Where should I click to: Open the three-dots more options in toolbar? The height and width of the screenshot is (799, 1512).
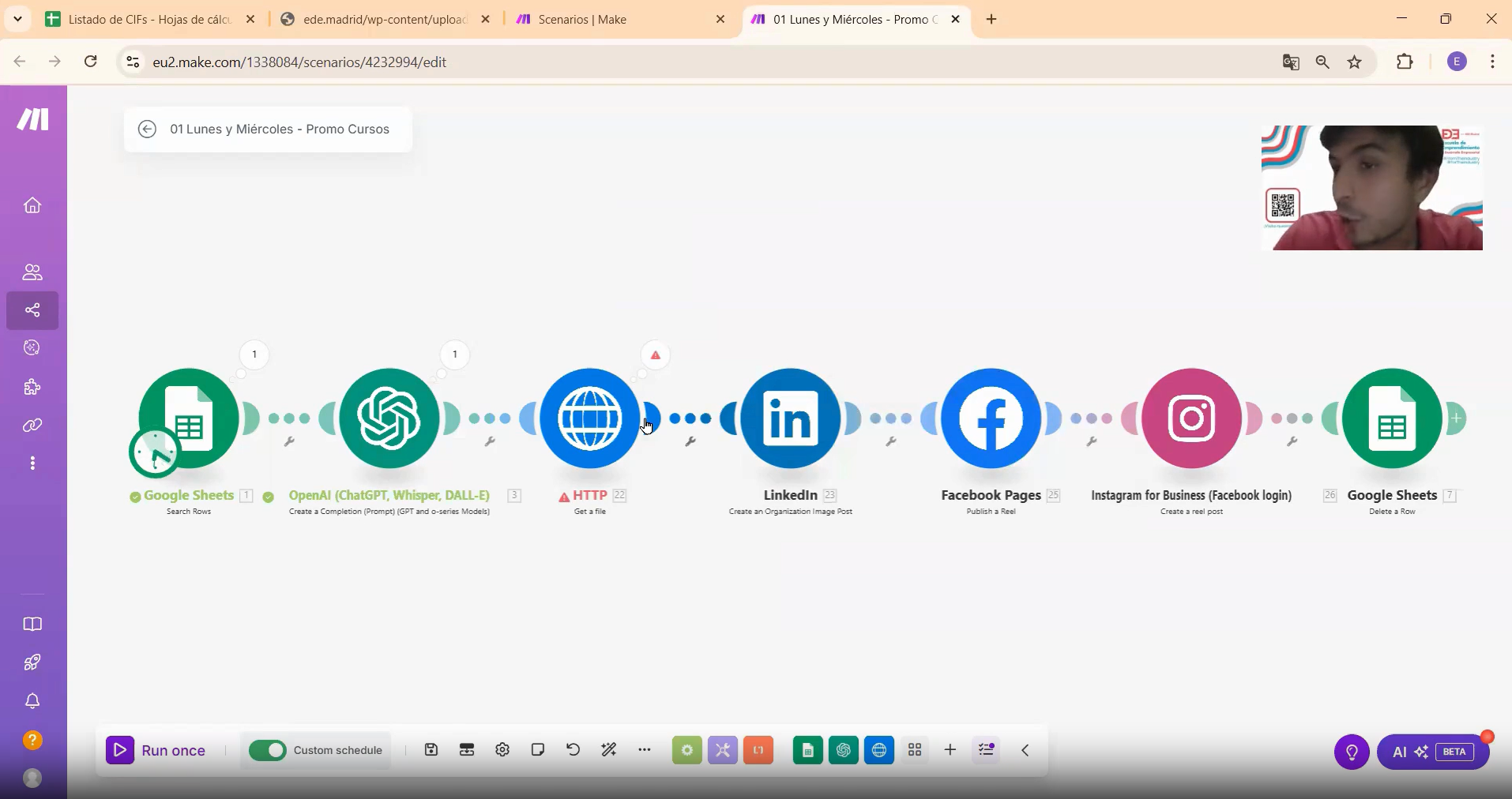tap(645, 750)
